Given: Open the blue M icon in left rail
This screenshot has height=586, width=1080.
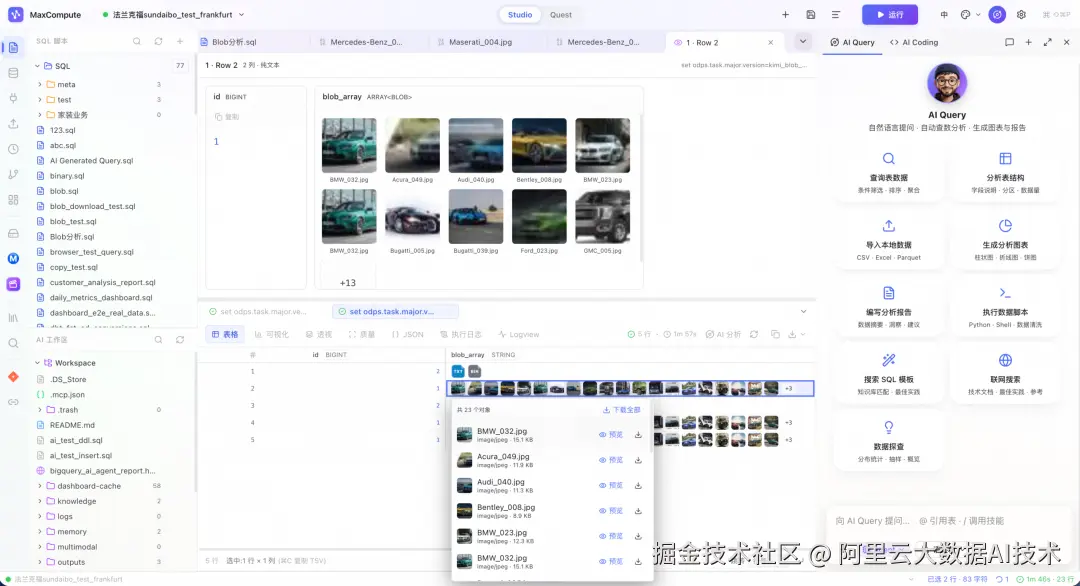Looking at the screenshot, I should (x=13, y=259).
